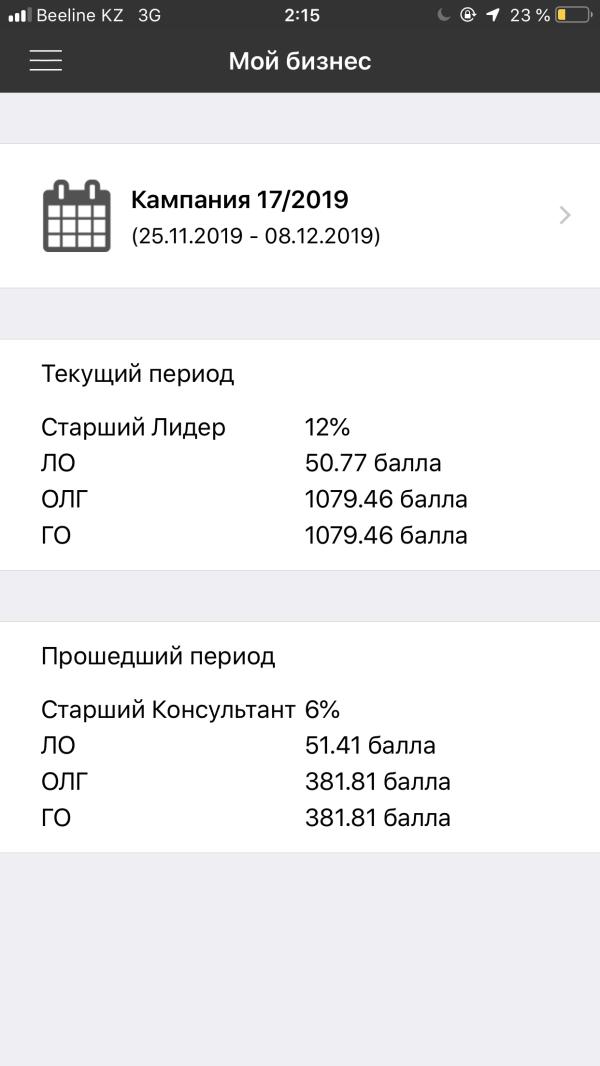This screenshot has height=1066, width=600.
Task: Expand campaign details chevron
Action: tap(565, 215)
